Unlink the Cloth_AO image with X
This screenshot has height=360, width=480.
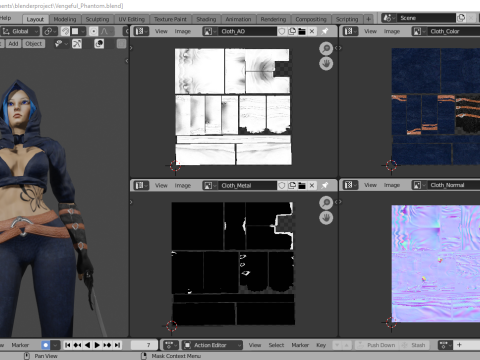(312, 31)
